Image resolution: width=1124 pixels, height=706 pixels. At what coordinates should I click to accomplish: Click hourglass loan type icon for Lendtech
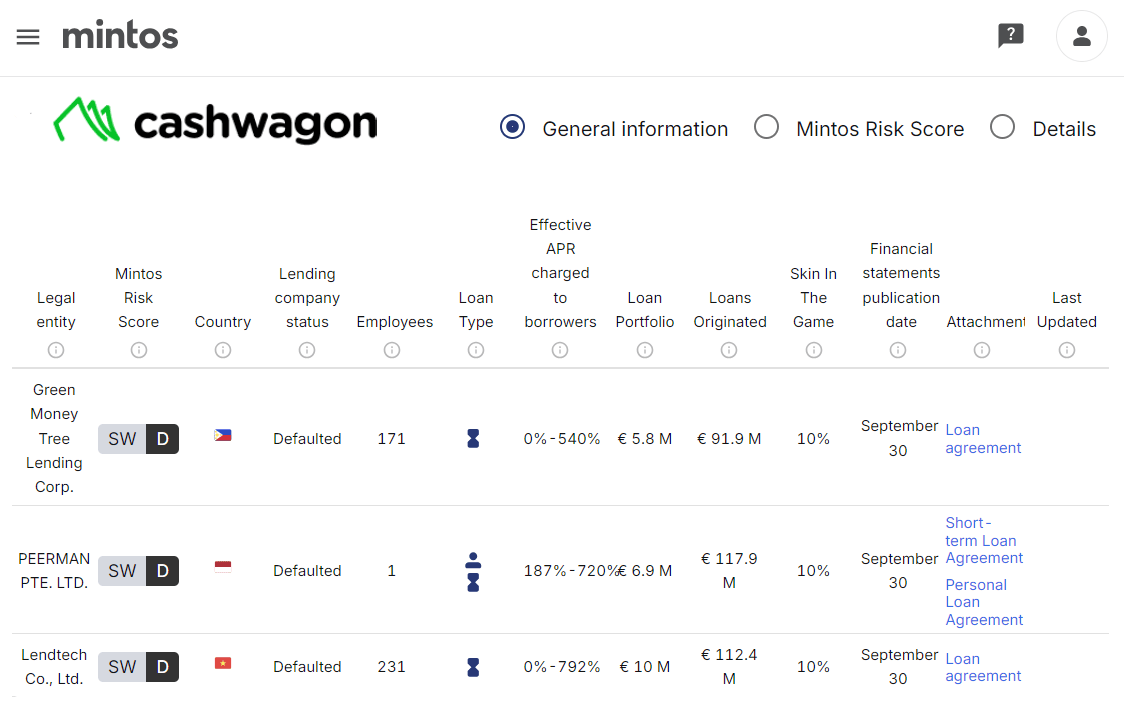pyautogui.click(x=473, y=667)
